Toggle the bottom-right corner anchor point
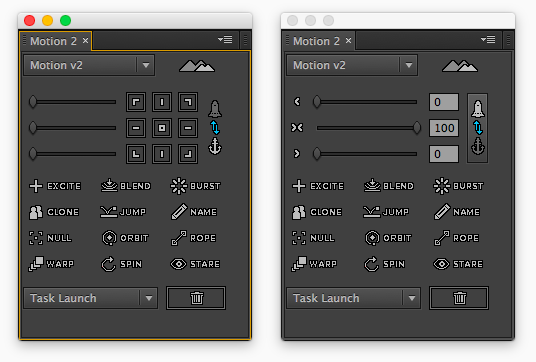Screen dimensions: 536x362 pyautogui.click(x=188, y=154)
